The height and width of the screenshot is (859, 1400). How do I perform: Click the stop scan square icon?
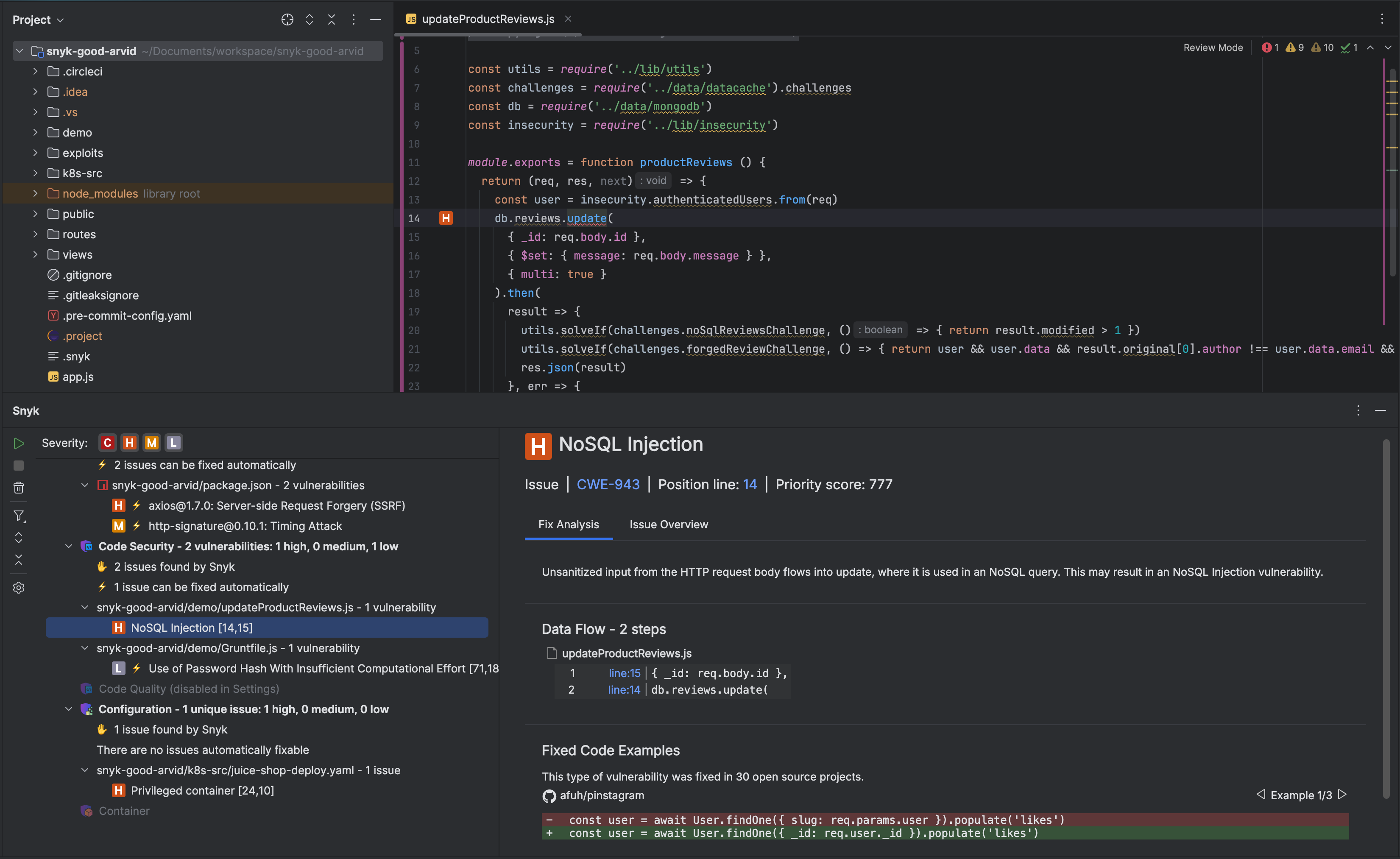pos(19,466)
